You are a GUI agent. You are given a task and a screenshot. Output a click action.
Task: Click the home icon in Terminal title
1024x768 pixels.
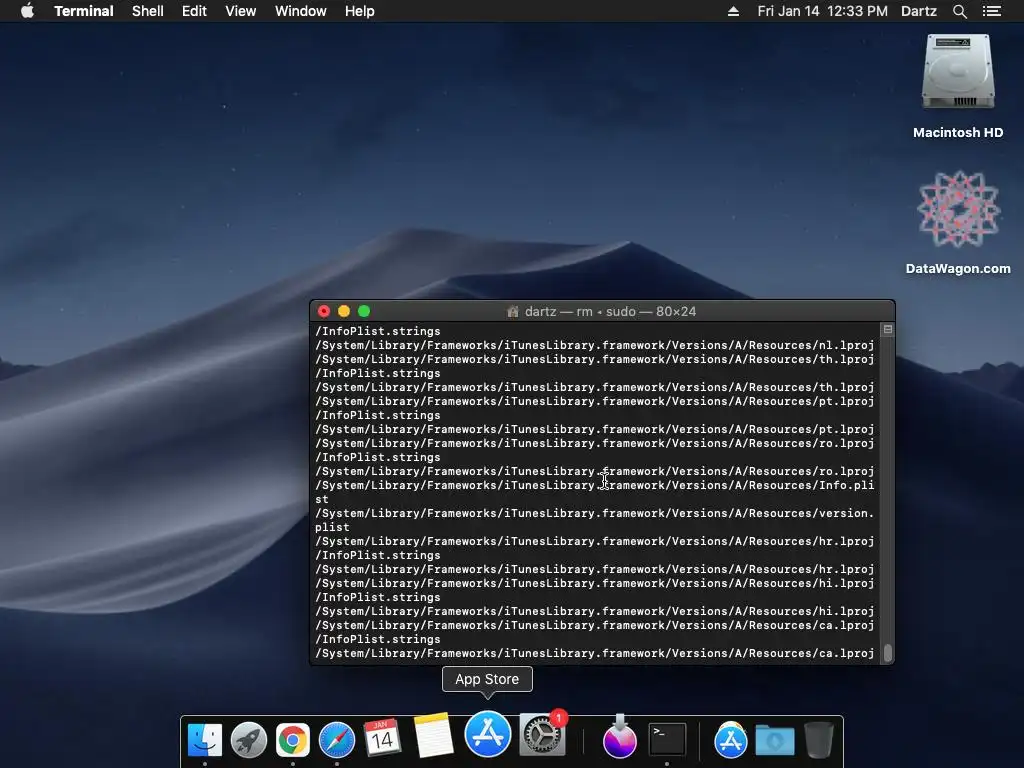pos(513,312)
